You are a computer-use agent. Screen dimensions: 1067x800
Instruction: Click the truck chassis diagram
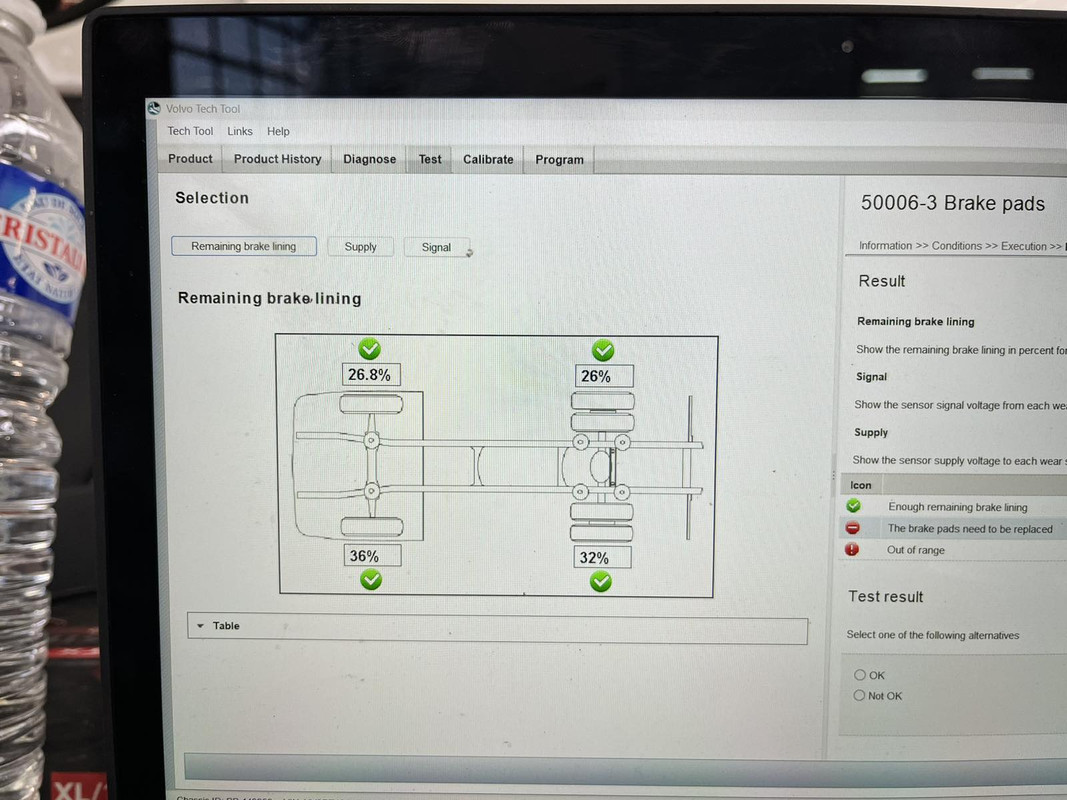coord(497,466)
